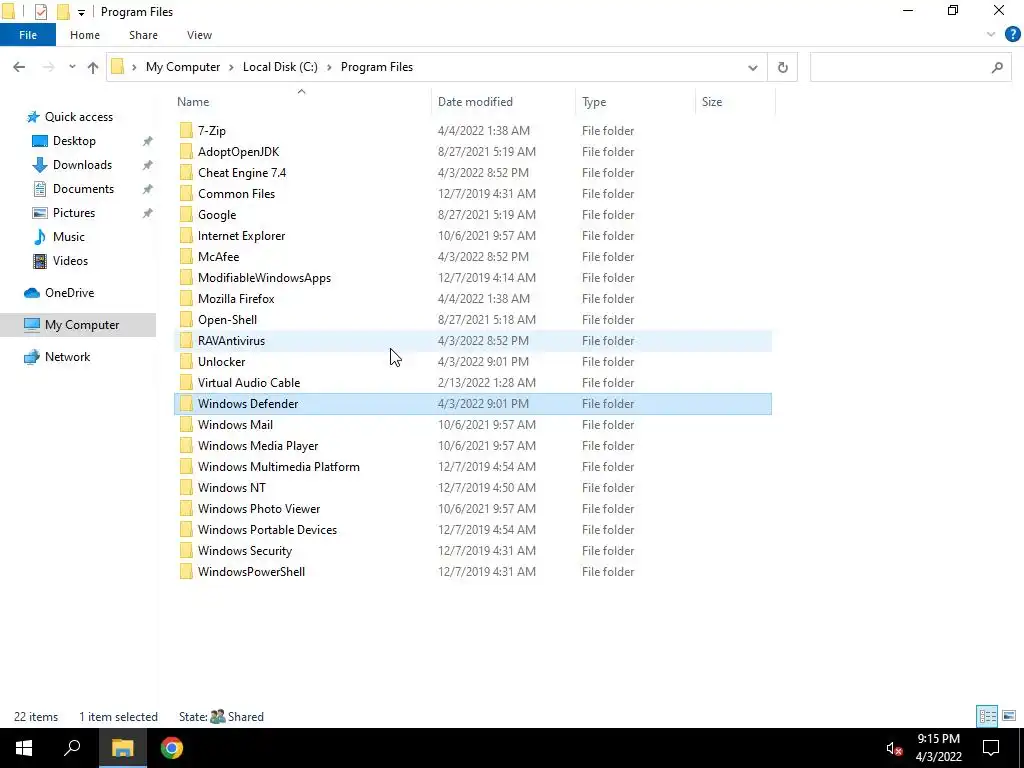Click the AdoptOpenJDK folder icon
This screenshot has height=768, width=1024.
pos(186,152)
